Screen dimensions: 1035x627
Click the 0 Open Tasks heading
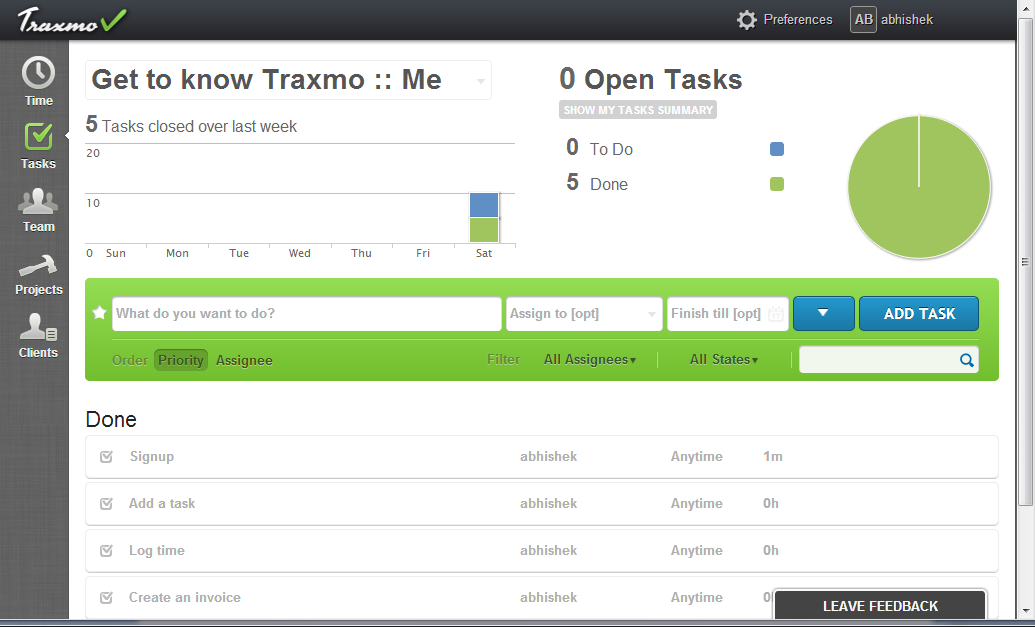click(650, 79)
